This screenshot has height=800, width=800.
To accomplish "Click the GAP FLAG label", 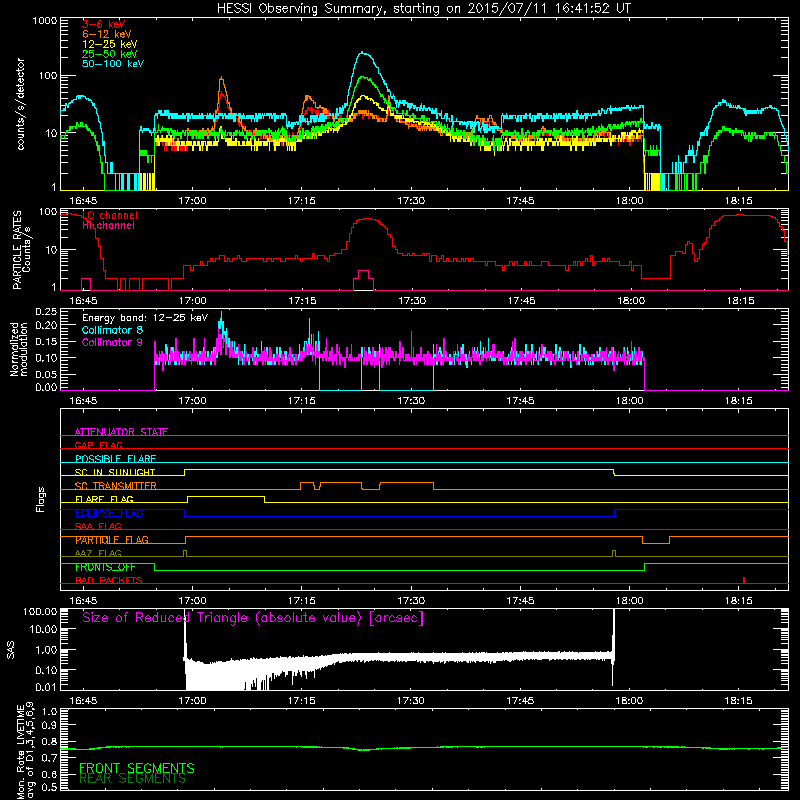I will pyautogui.click(x=98, y=445).
